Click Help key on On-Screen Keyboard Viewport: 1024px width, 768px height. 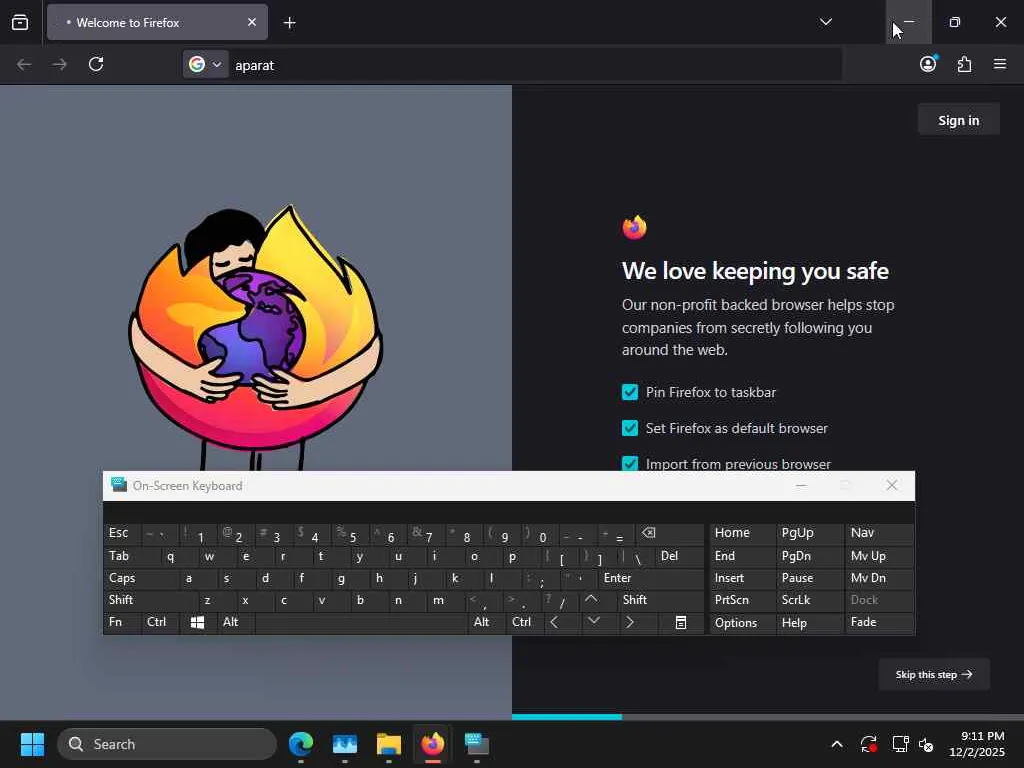808,622
